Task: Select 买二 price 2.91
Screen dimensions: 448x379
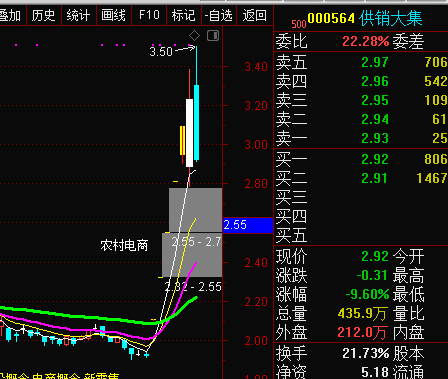Action: tap(375, 178)
